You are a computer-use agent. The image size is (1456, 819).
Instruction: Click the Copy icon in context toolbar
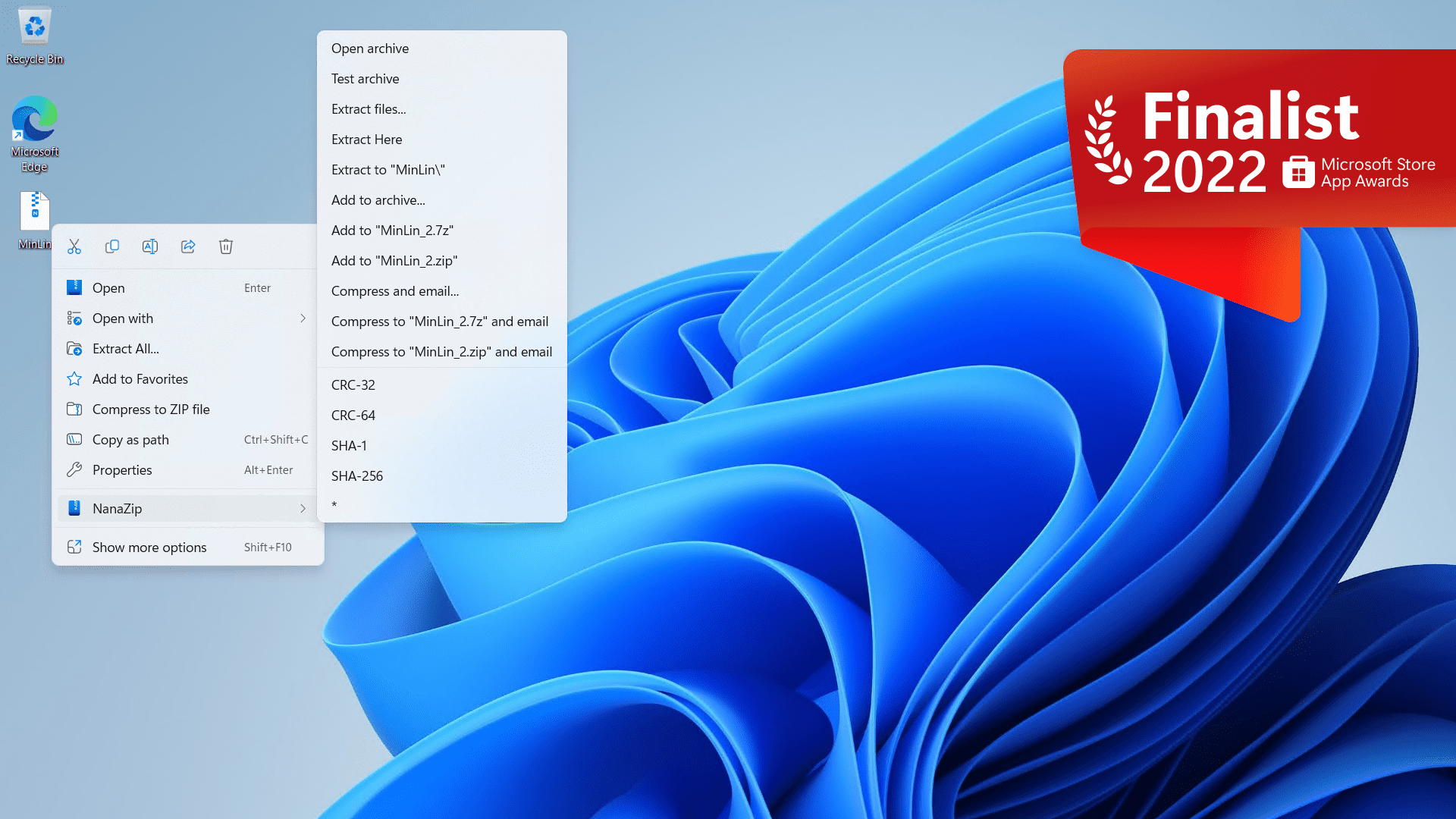112,246
